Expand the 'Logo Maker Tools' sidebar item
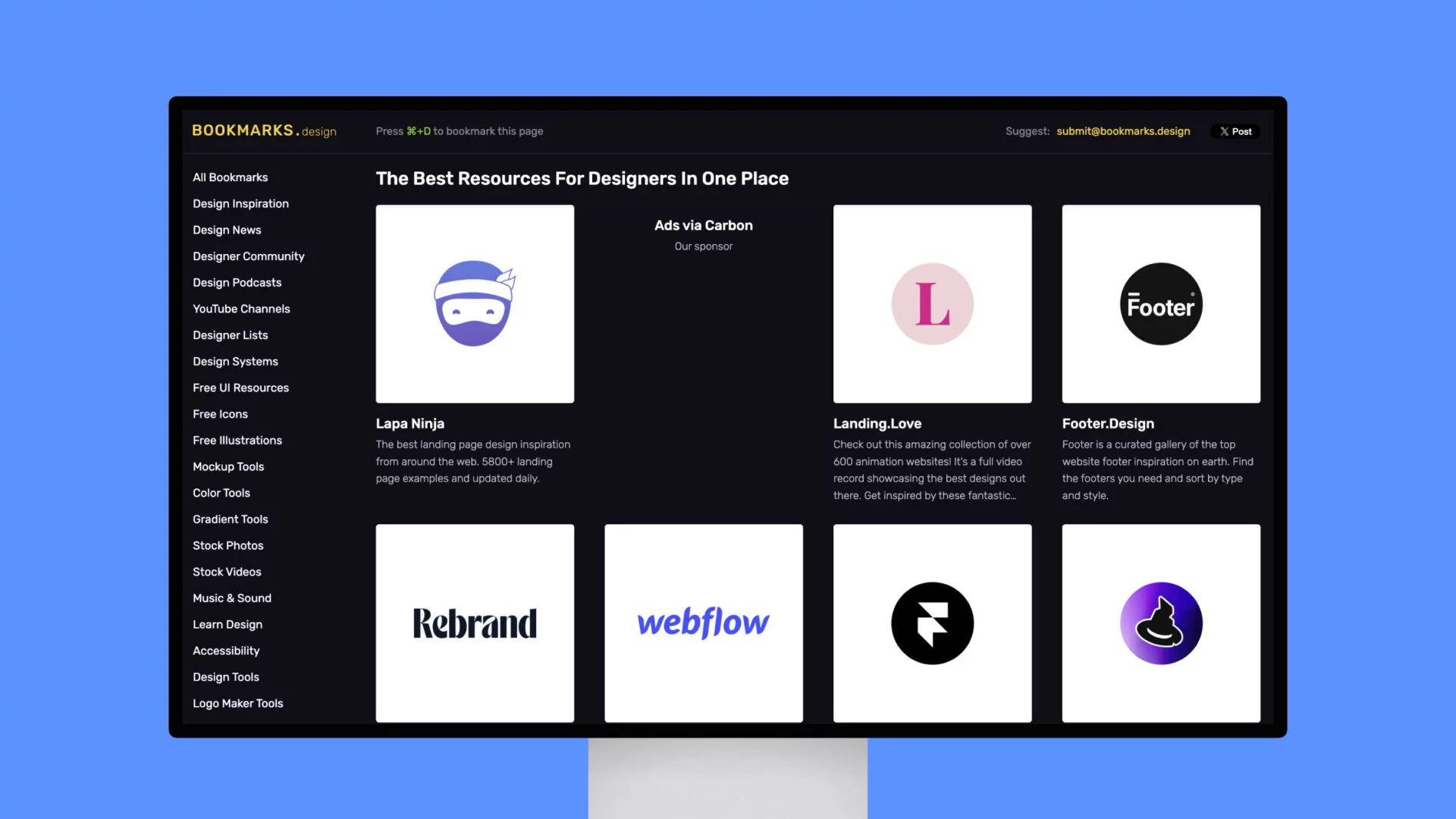The image size is (1456, 819). click(238, 703)
